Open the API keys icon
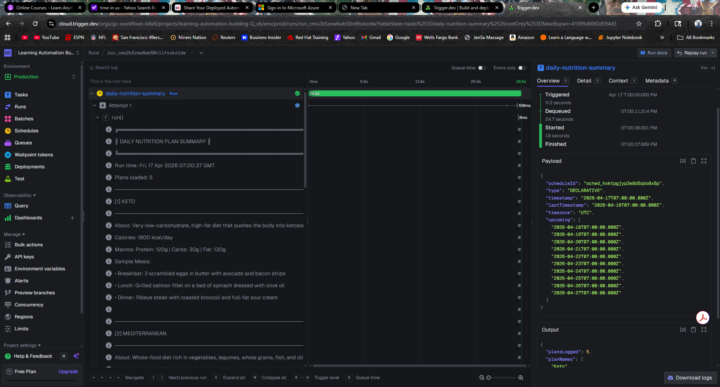The width and height of the screenshot is (720, 387). (8, 257)
